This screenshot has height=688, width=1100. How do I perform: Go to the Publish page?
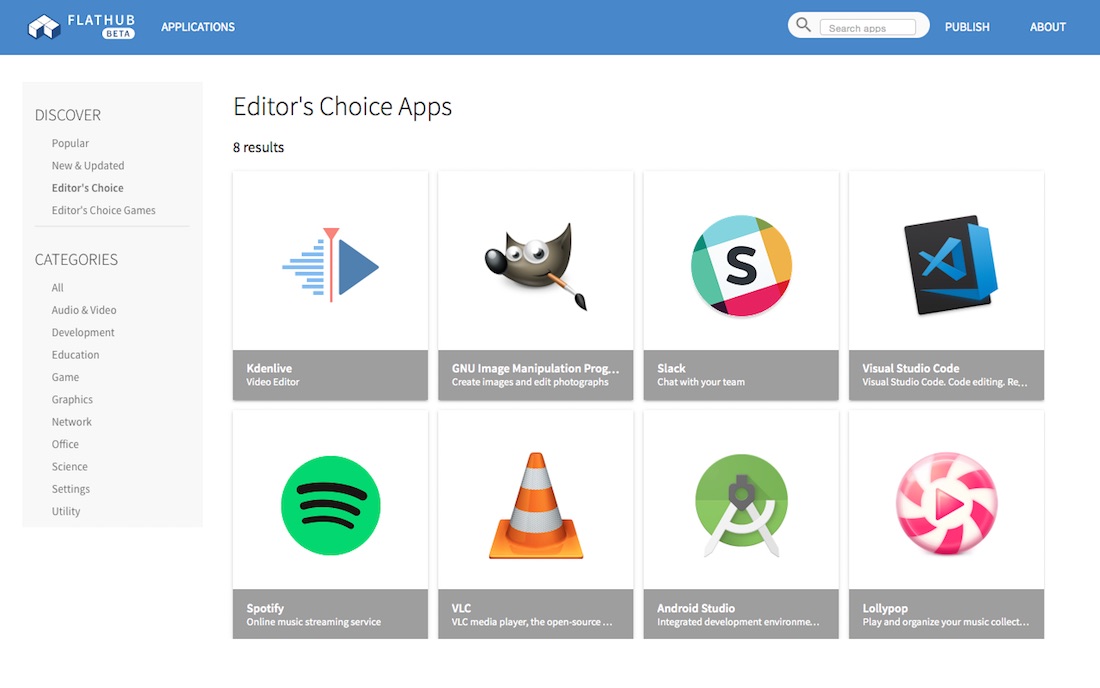click(967, 27)
